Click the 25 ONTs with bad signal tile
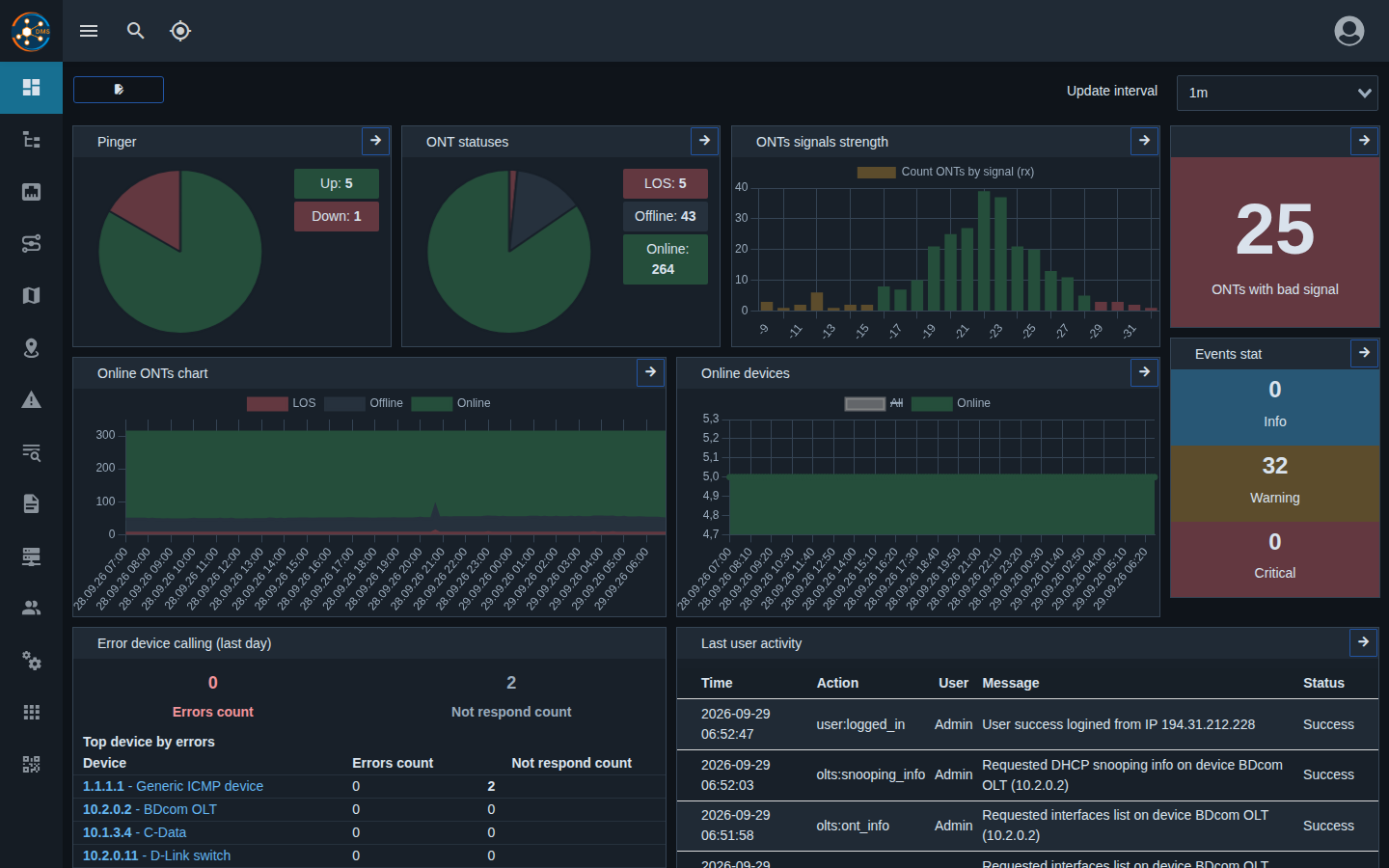 coord(1275,242)
